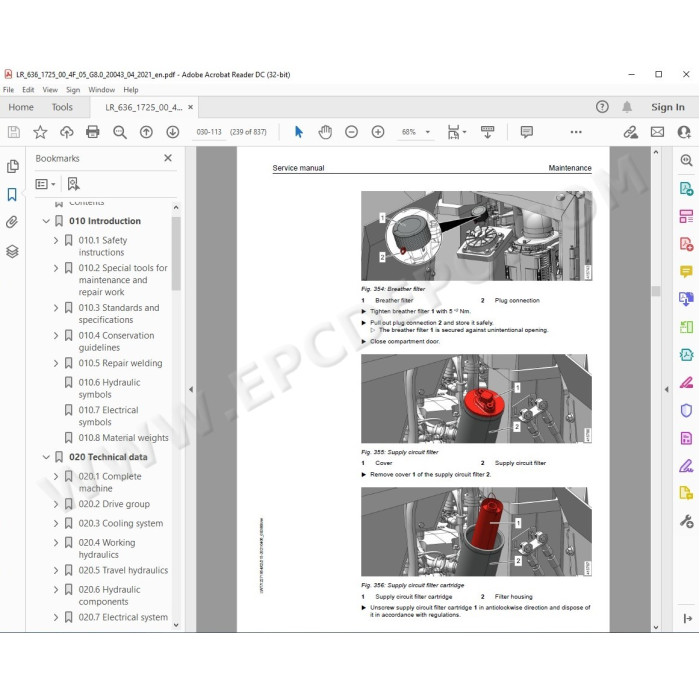Click Sign In button

[667, 107]
